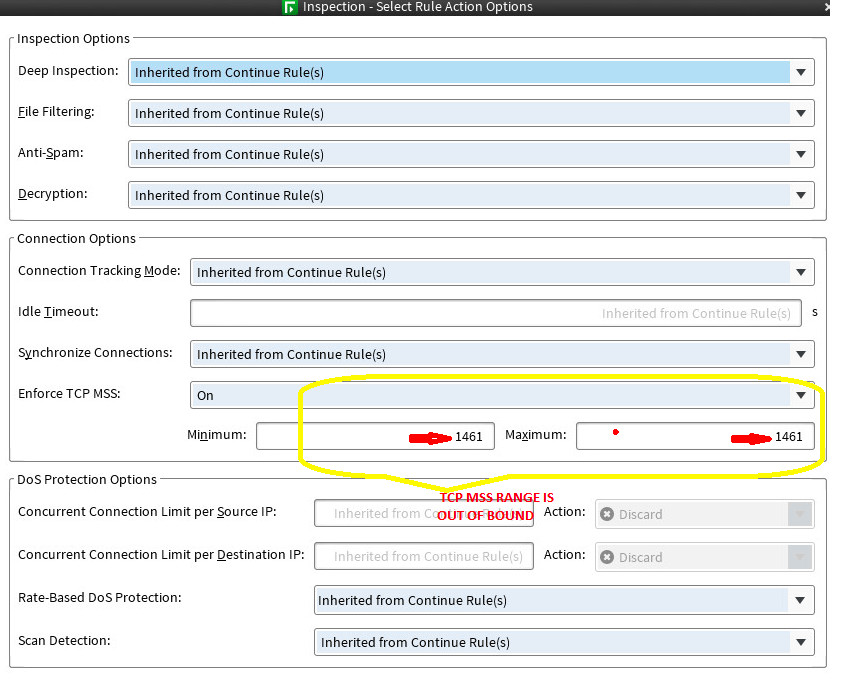Click the Synchronize Connections dropdown arrow icon
Screen dimensions: 849x675
[801, 354]
